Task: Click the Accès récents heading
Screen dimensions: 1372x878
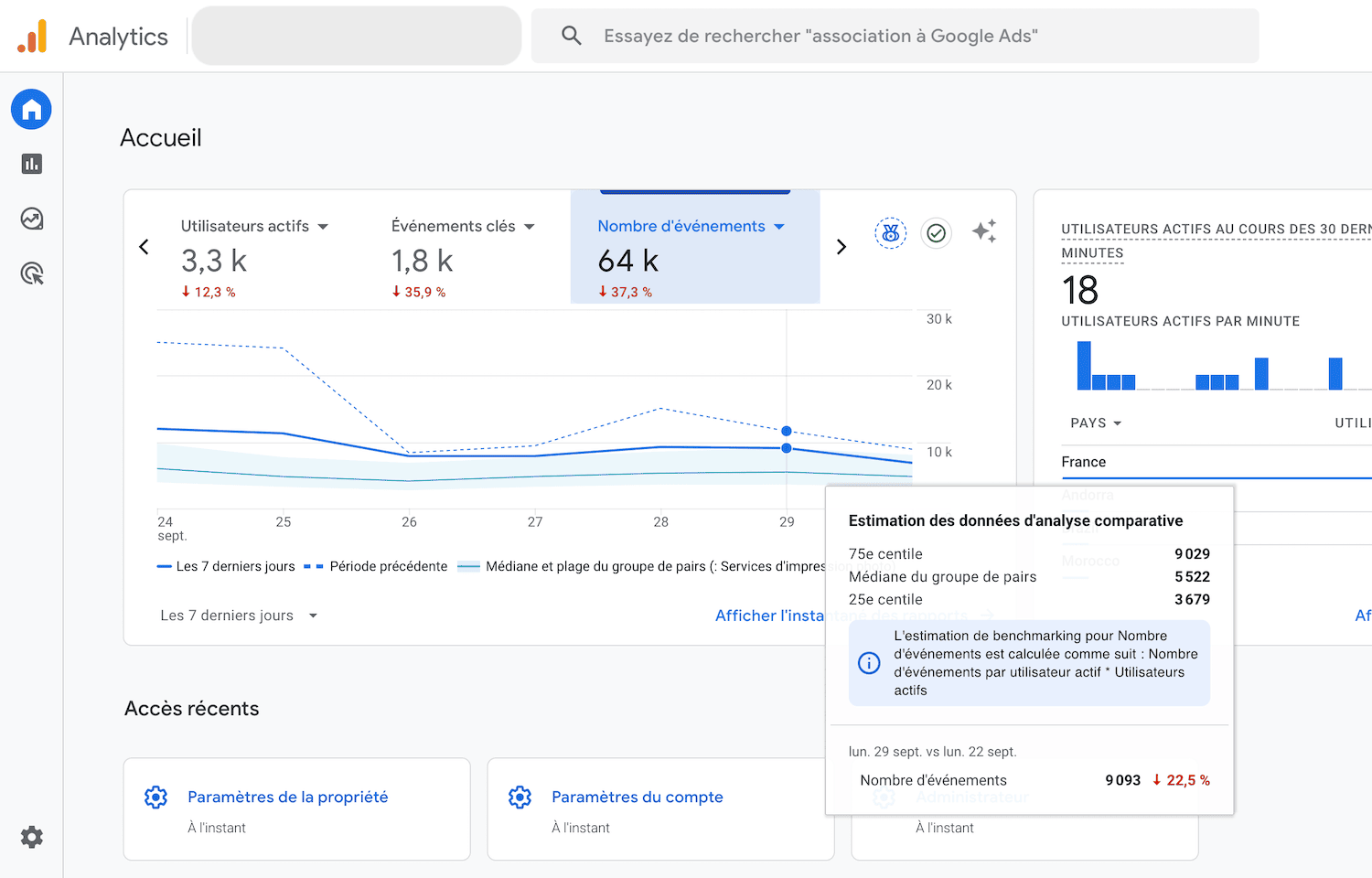Action: (x=192, y=709)
